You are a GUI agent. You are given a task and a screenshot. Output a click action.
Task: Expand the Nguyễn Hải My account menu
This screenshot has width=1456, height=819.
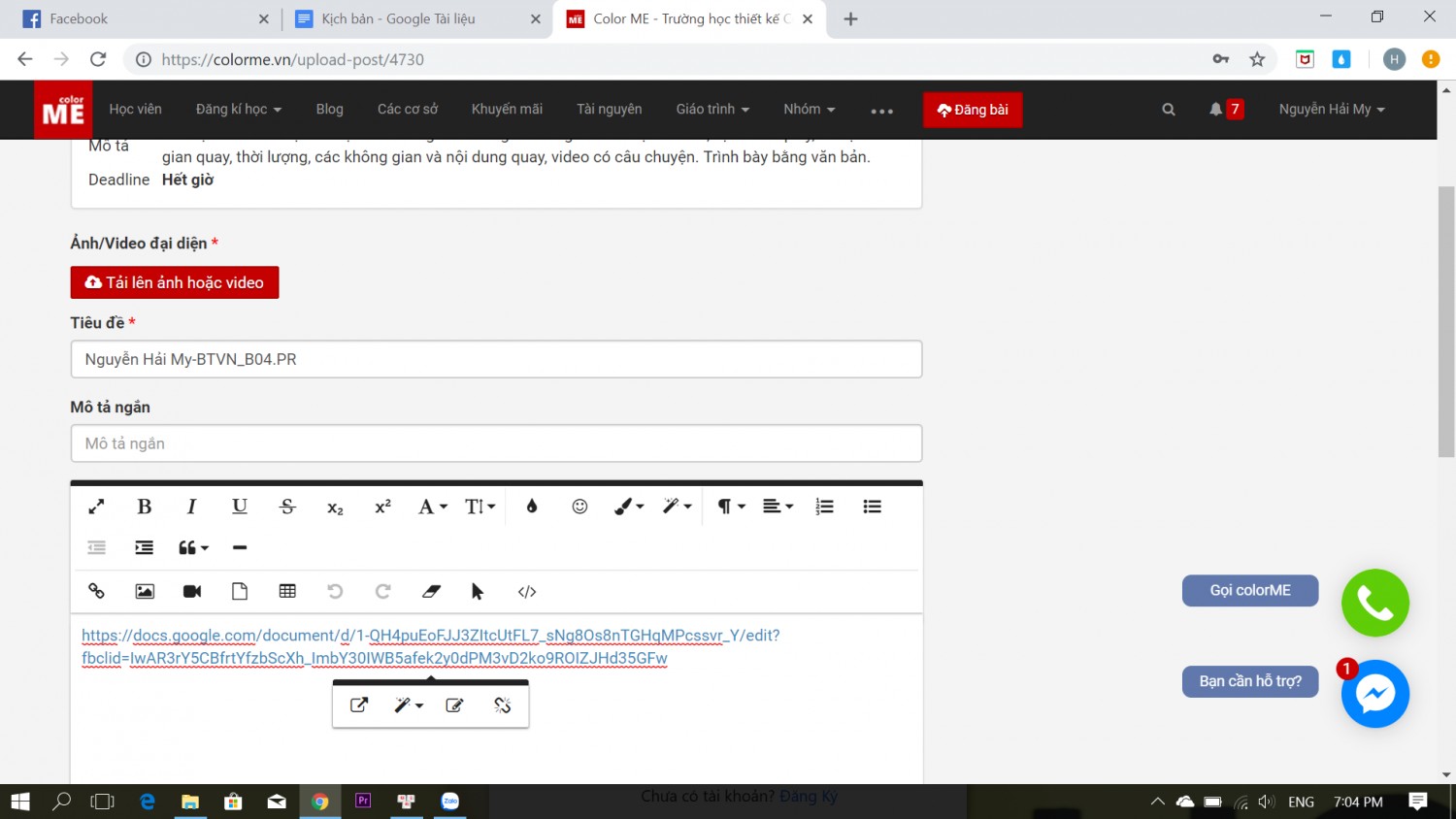(1332, 110)
